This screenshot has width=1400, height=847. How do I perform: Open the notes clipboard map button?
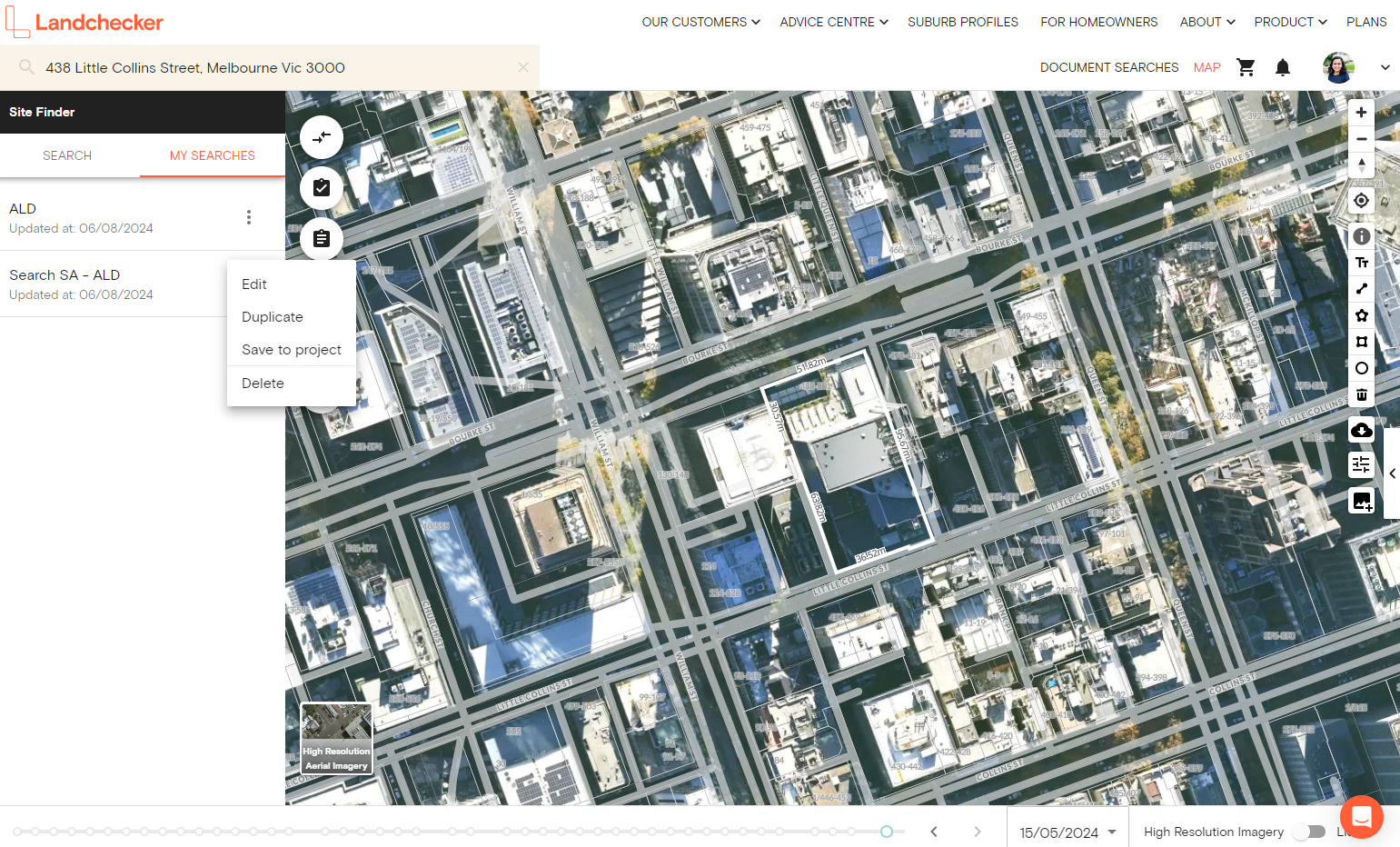pyautogui.click(x=322, y=239)
